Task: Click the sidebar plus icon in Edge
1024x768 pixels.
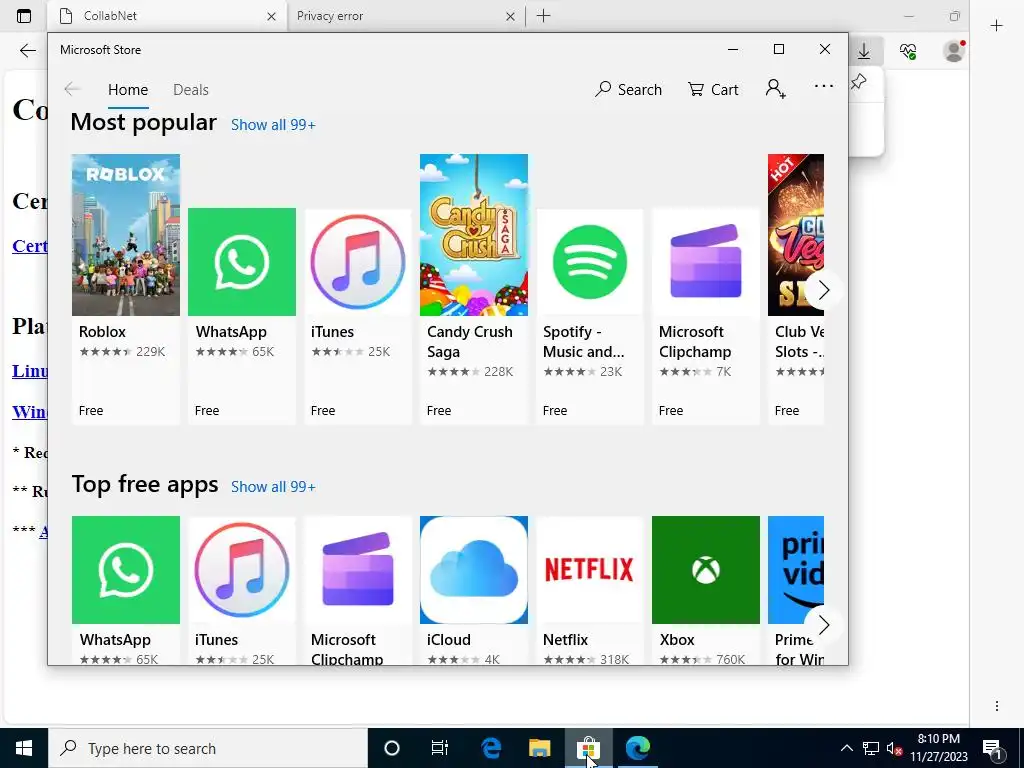Action: coord(997,25)
